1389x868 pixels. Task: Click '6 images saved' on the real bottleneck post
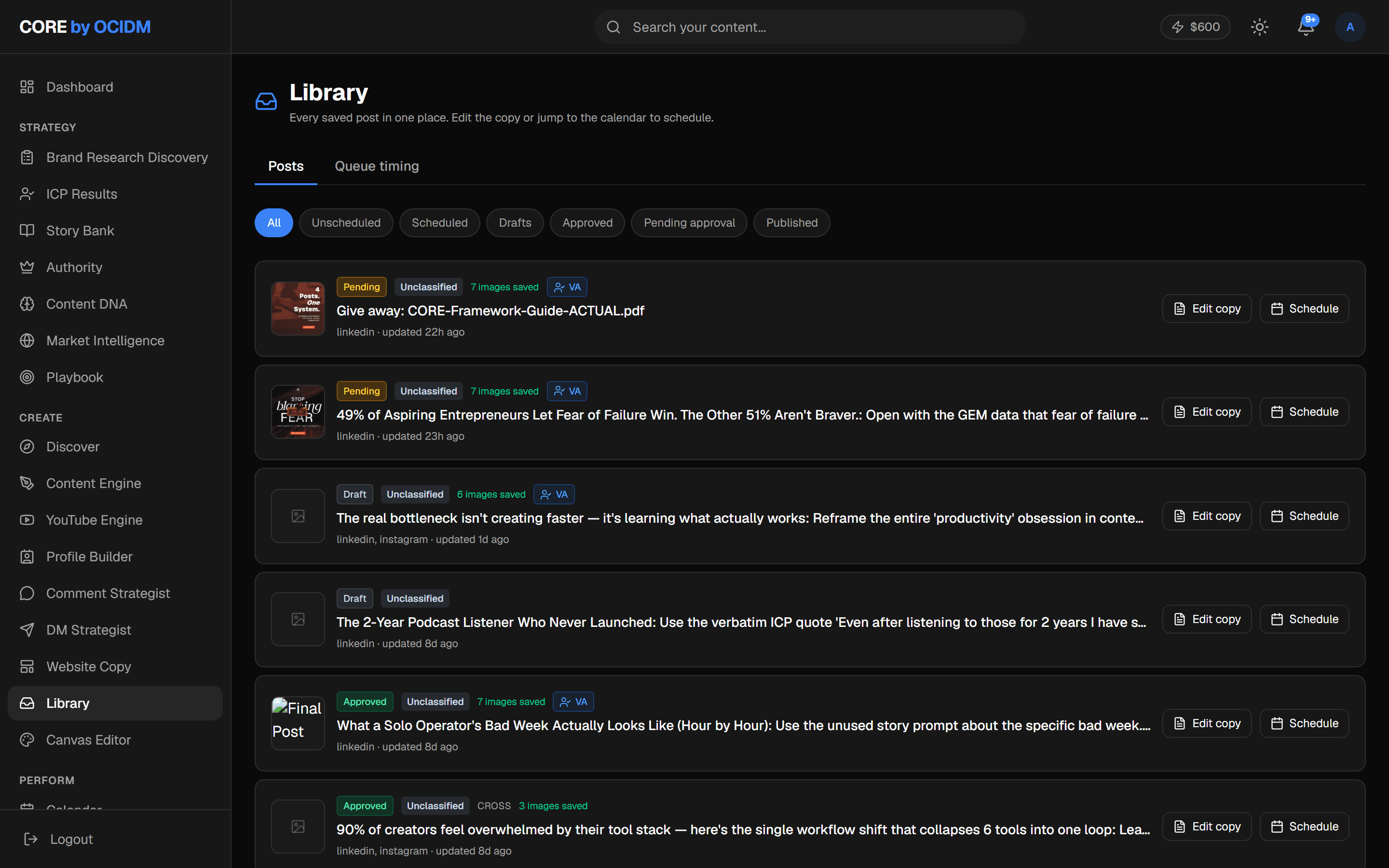pos(491,494)
